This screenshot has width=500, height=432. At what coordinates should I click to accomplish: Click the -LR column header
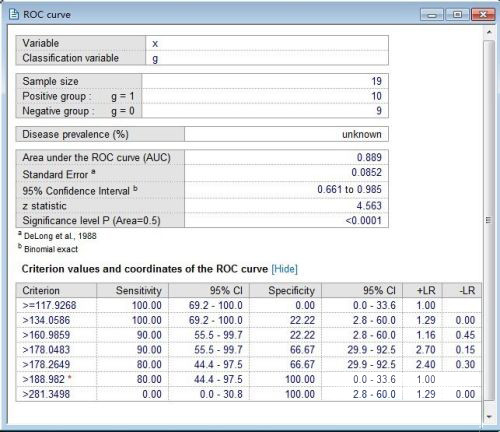pos(462,290)
